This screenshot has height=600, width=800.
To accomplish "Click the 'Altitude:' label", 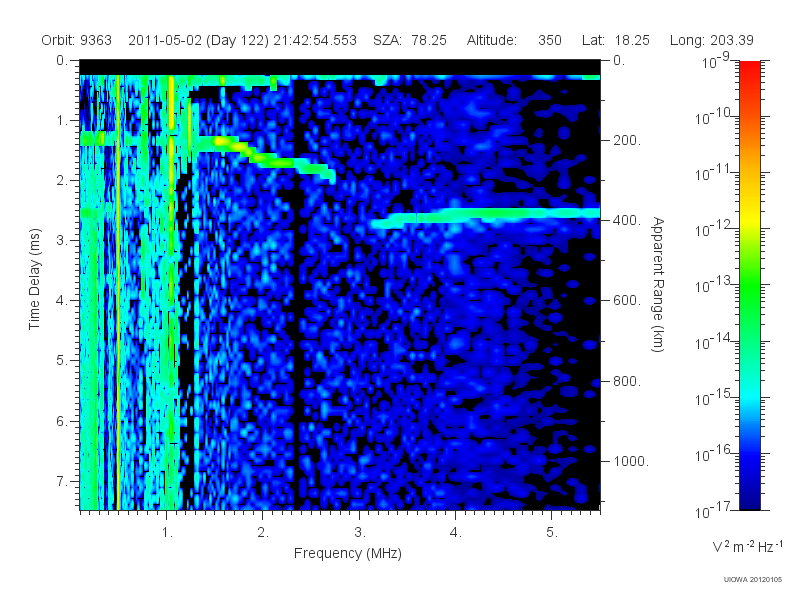I will tap(491, 40).
